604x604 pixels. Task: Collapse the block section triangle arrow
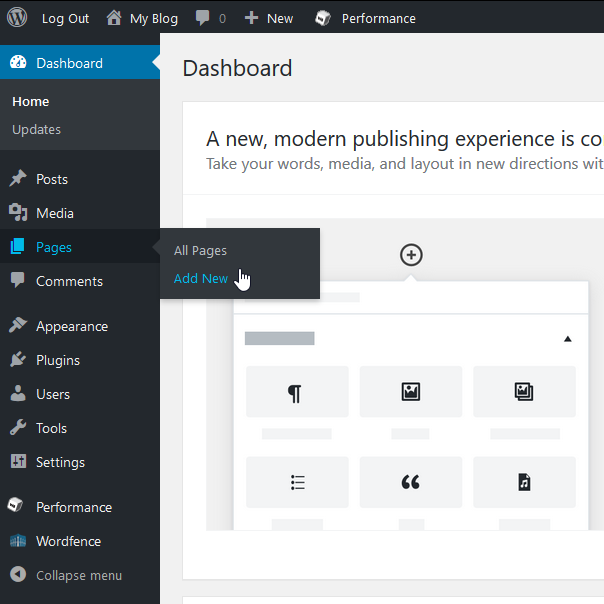[567, 339]
